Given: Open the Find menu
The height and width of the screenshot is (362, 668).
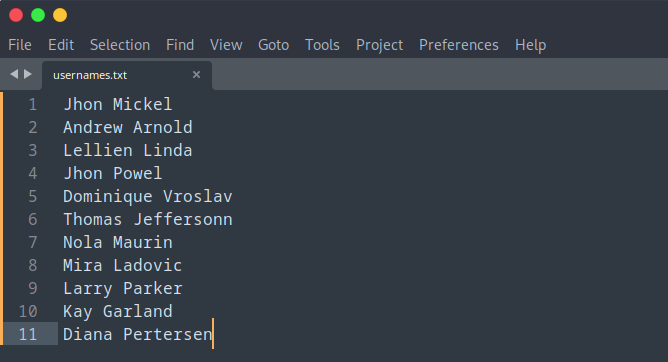Looking at the screenshot, I should click(x=180, y=45).
